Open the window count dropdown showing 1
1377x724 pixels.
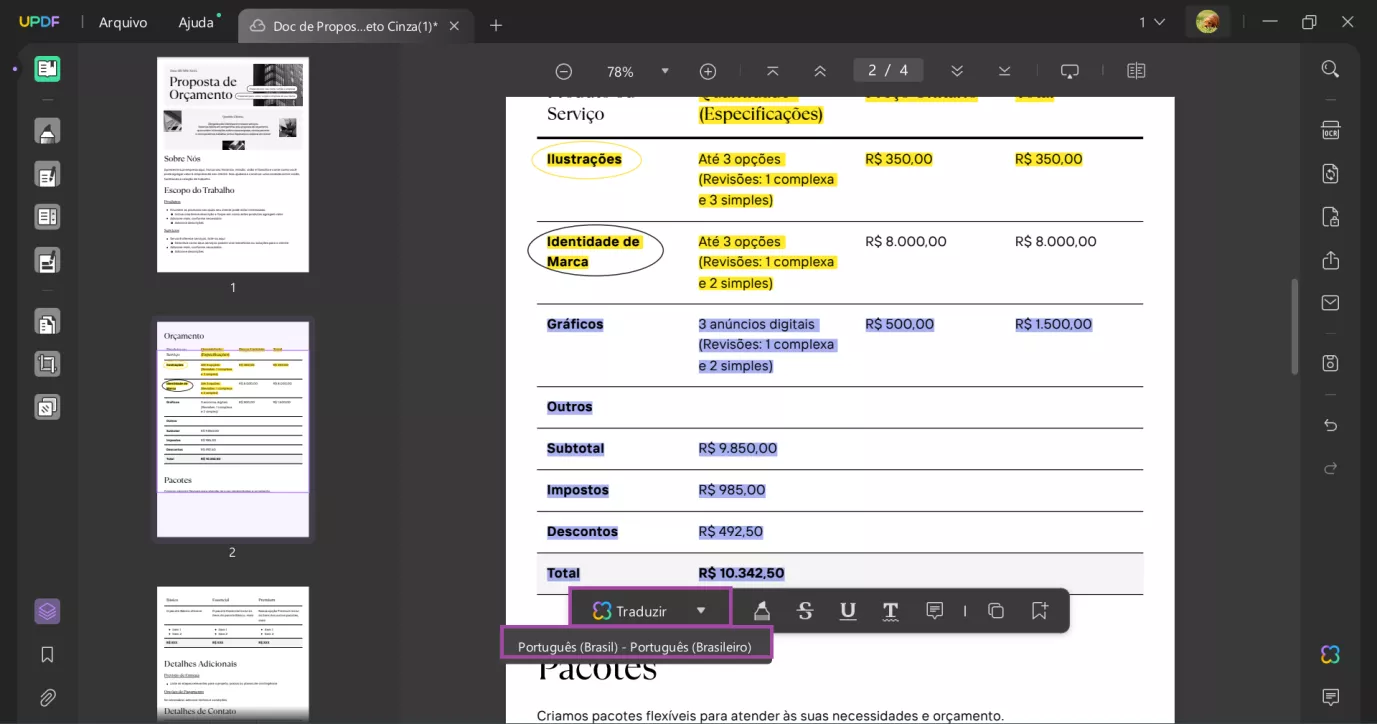coord(1152,22)
